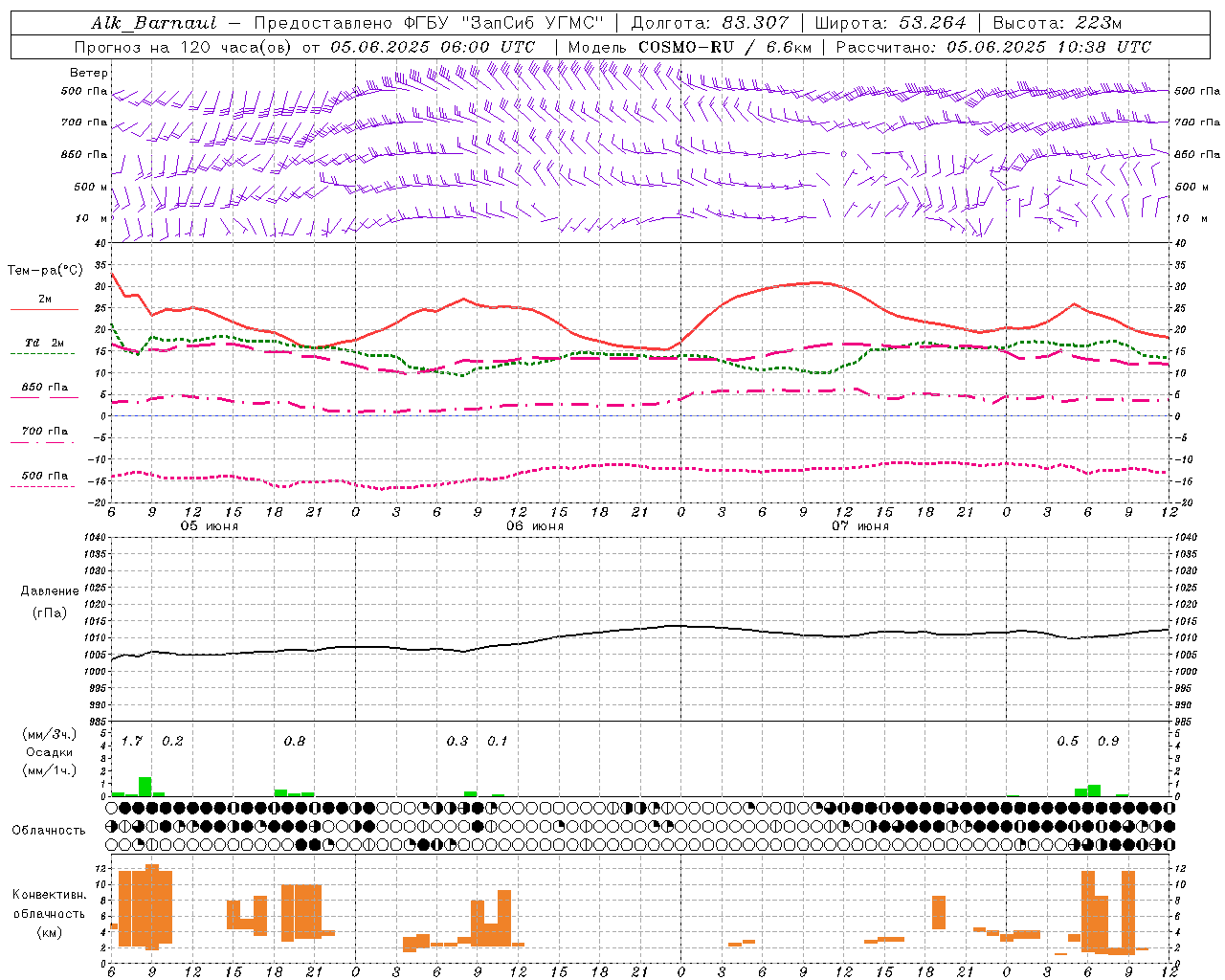Click the 'Конвективн.' convective cloud label
This screenshot has height=980, width=1225.
coord(49,895)
